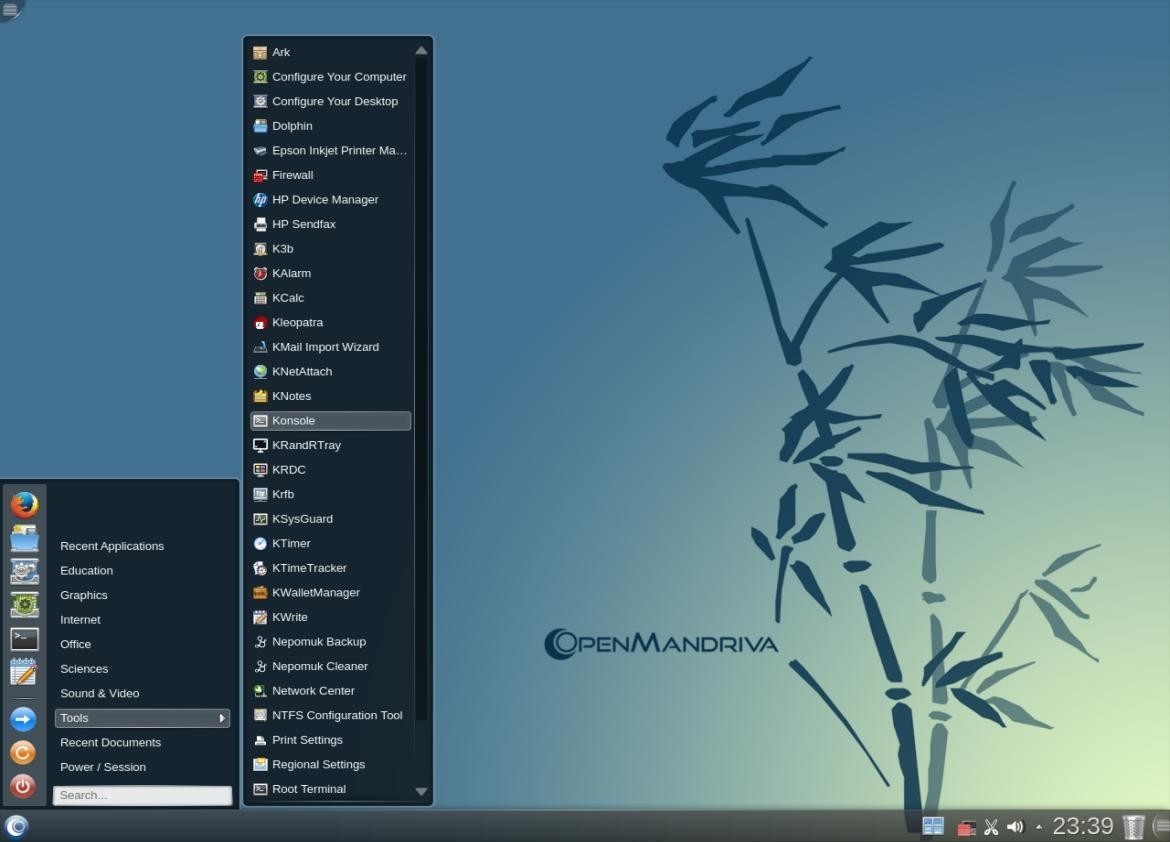Open the Office category
The width and height of the screenshot is (1170, 842).
75,644
